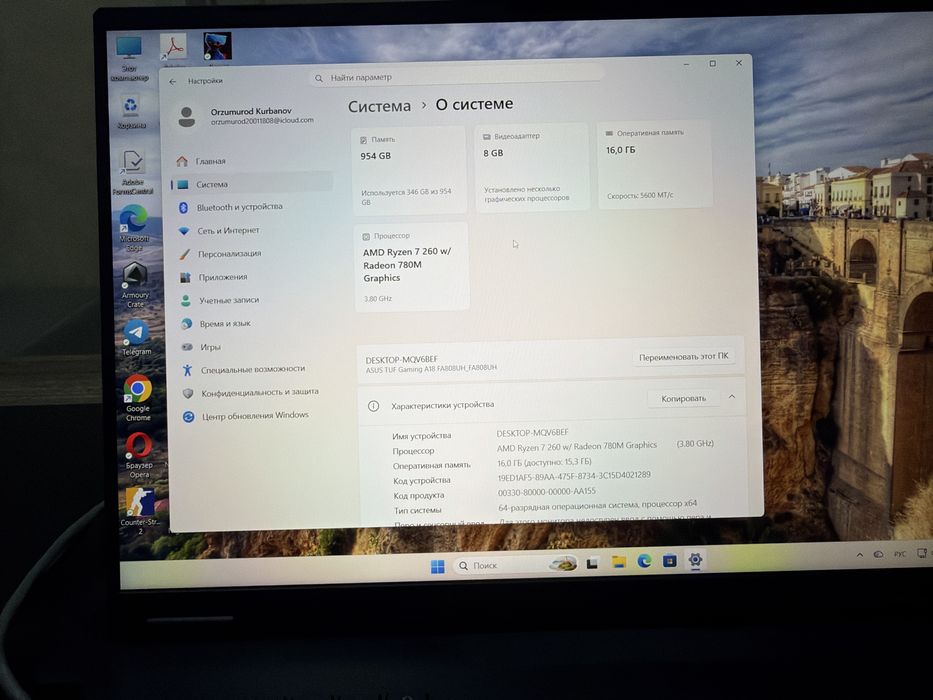Image resolution: width=933 pixels, height=700 pixels.
Task: Show hidden tray icons with the chevron
Action: coord(859,554)
